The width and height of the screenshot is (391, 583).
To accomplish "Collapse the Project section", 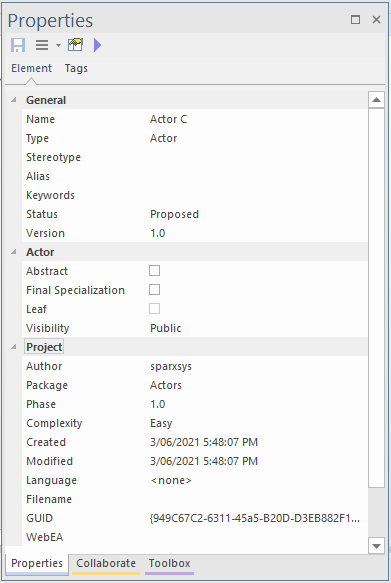I will point(14,347).
